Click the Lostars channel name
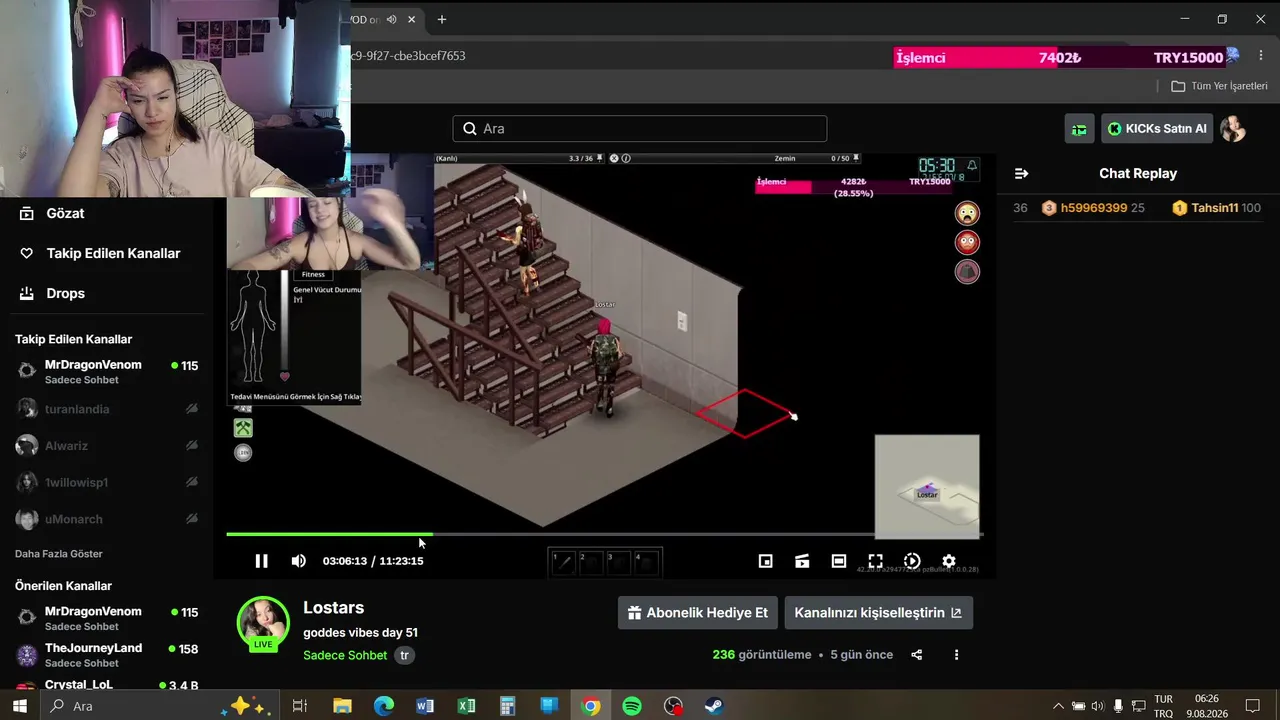The height and width of the screenshot is (720, 1280). point(334,608)
